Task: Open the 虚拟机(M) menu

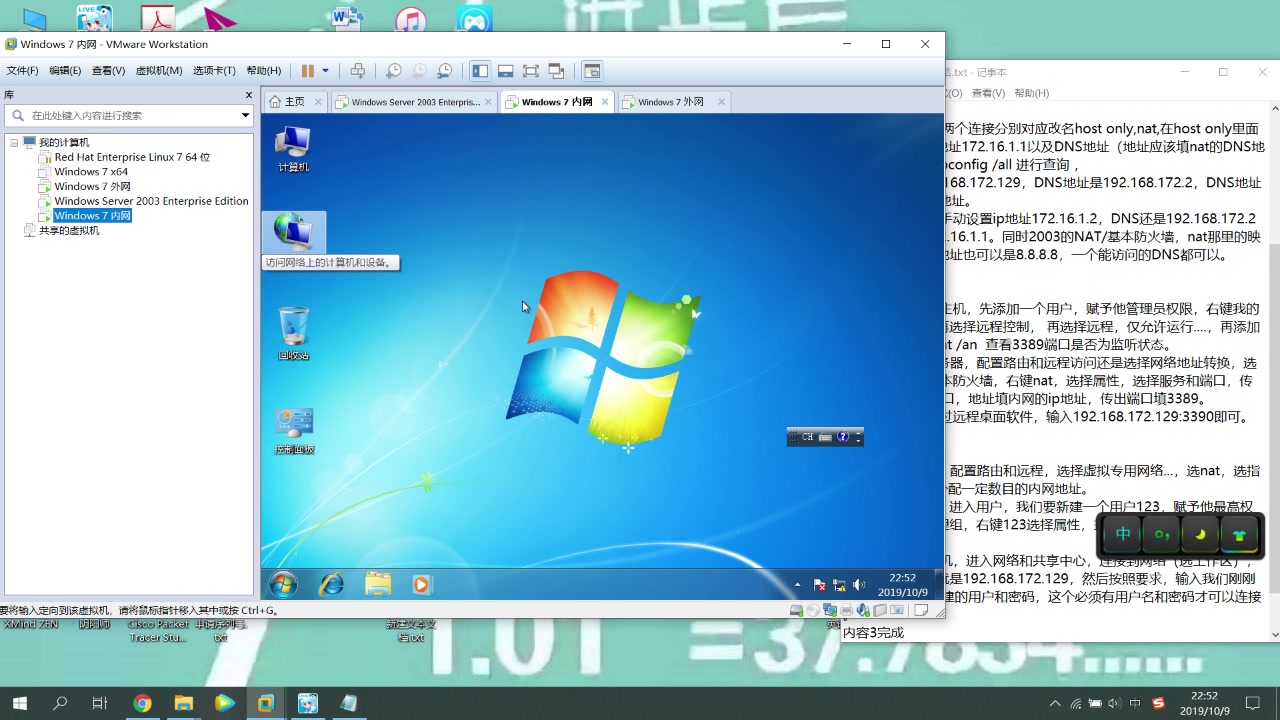Action: 159,71
